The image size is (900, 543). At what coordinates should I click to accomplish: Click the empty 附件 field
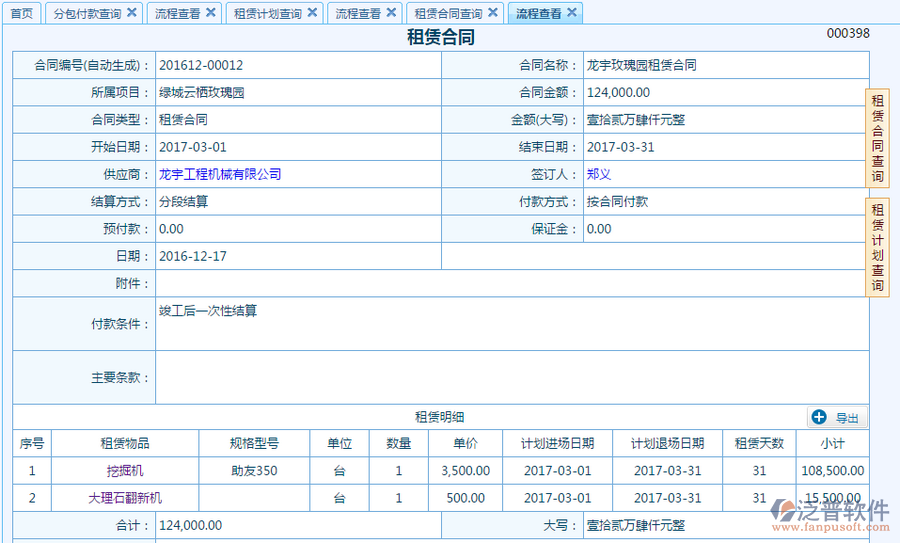512,284
